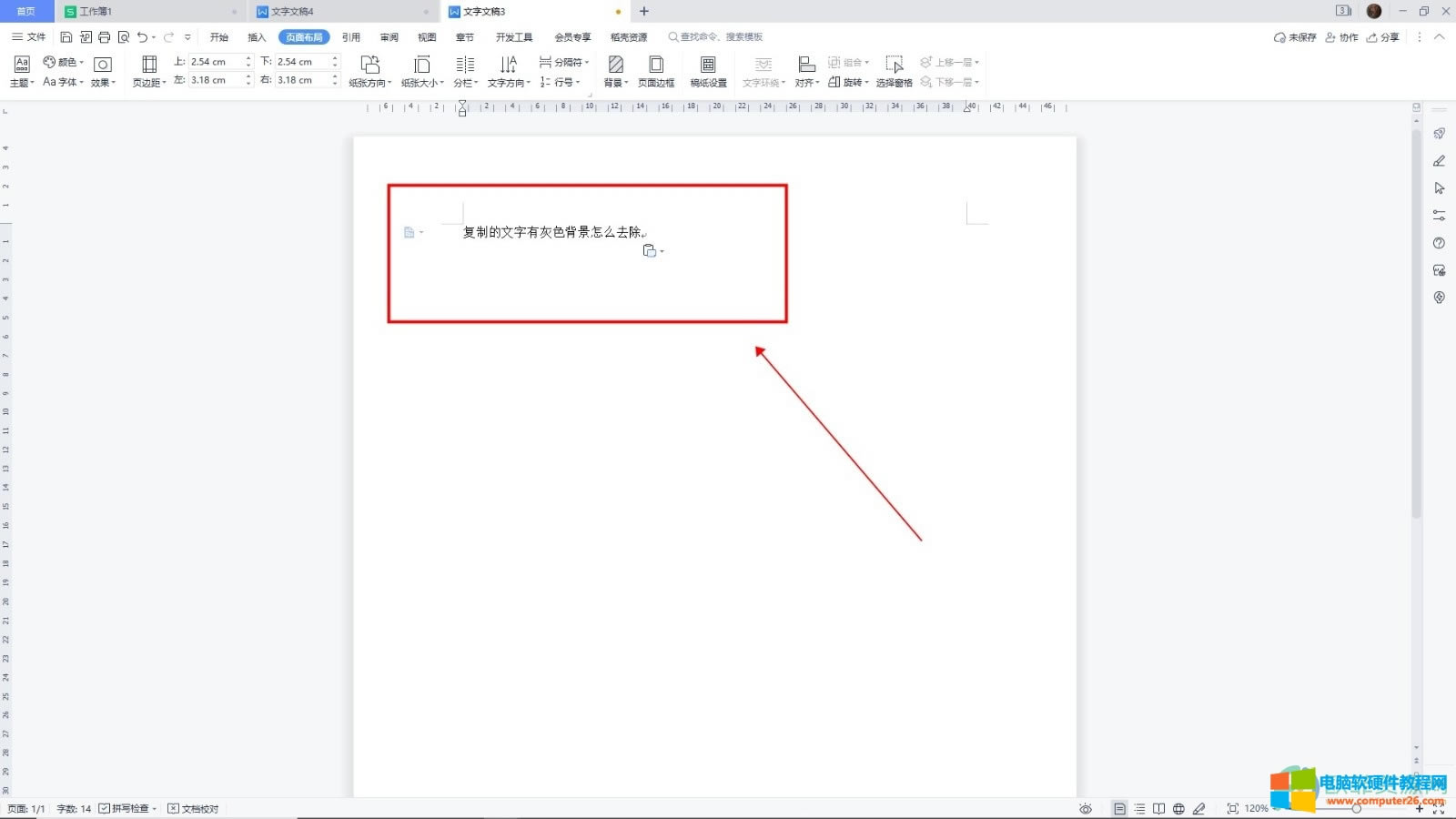Click the undo arrow icon
This screenshot has width=1456, height=819.
tap(142, 37)
